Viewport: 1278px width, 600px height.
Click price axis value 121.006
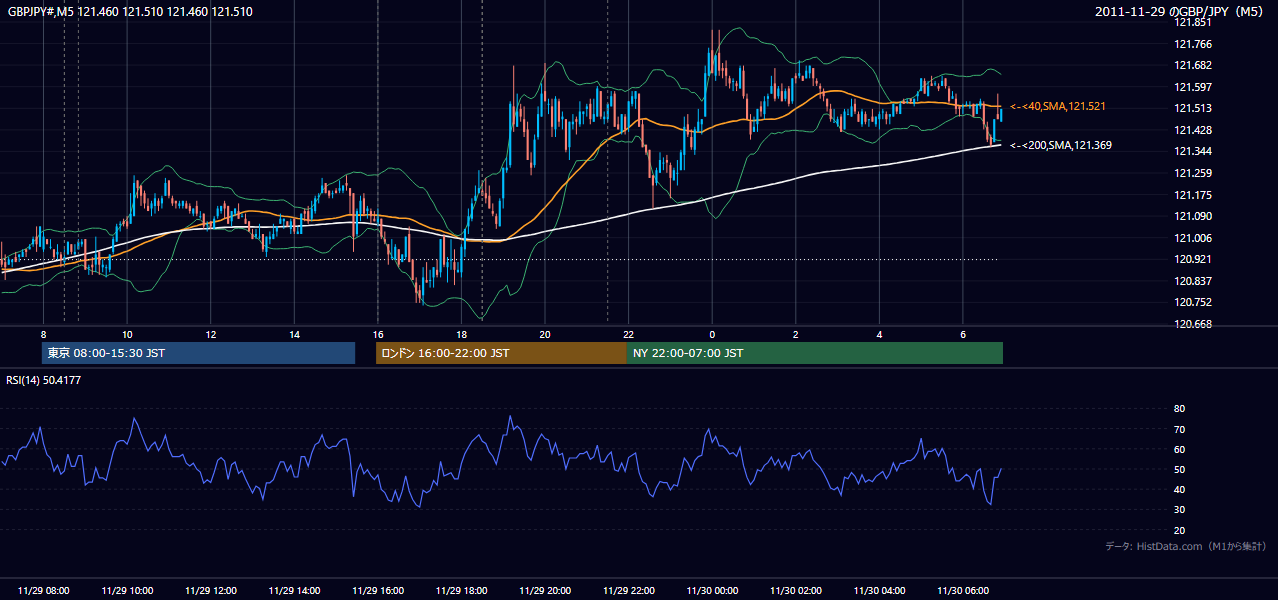click(1192, 238)
